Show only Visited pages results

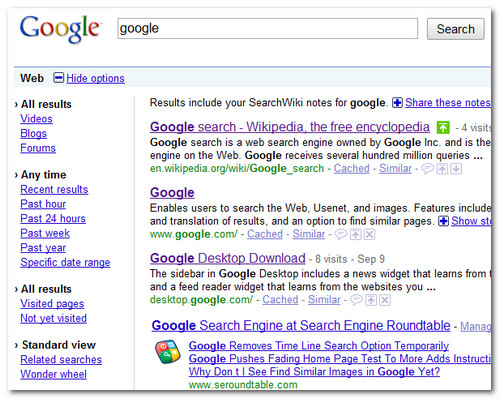pos(52,304)
